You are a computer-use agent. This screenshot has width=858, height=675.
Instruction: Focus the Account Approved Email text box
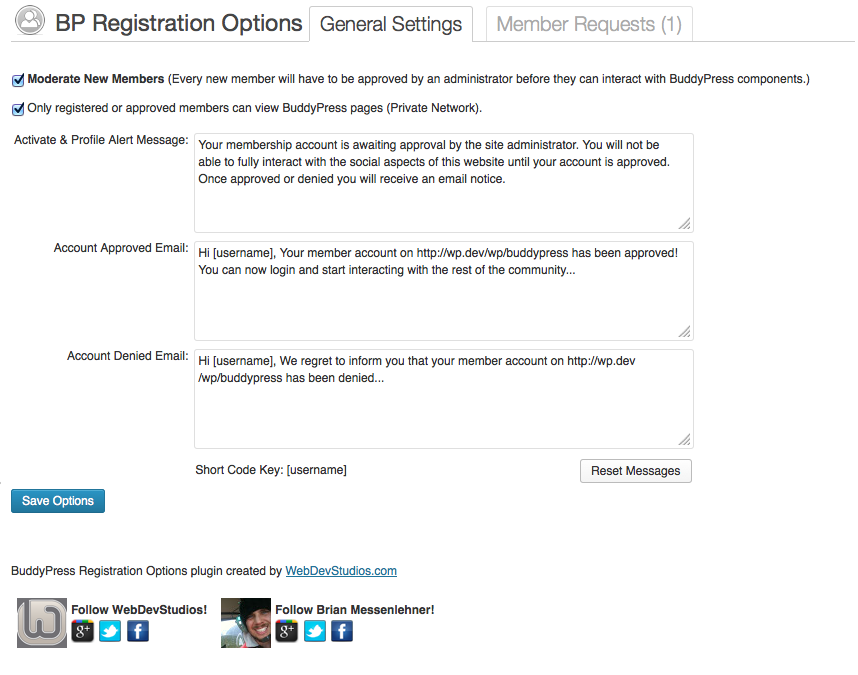pos(444,291)
